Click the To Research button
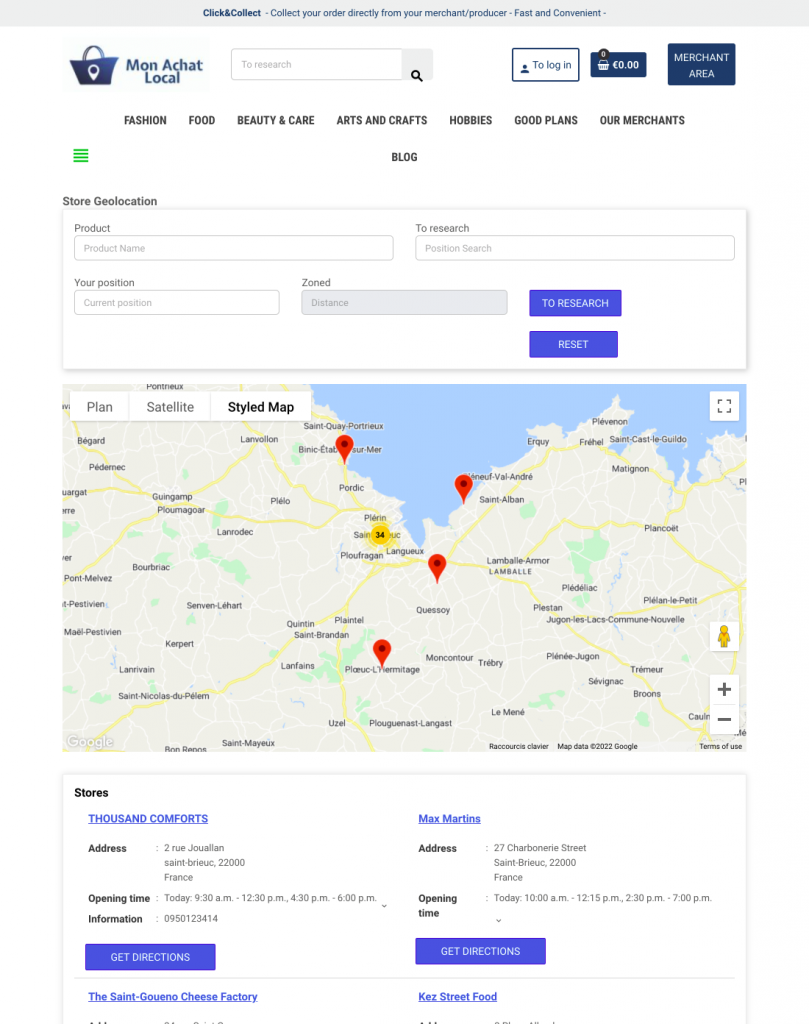The height and width of the screenshot is (1024, 809). 575,303
